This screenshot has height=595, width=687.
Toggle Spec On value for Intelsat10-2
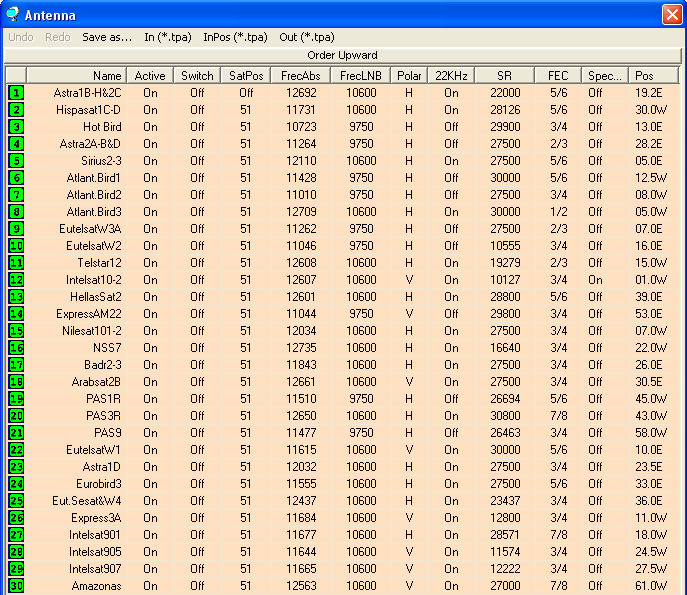595,280
